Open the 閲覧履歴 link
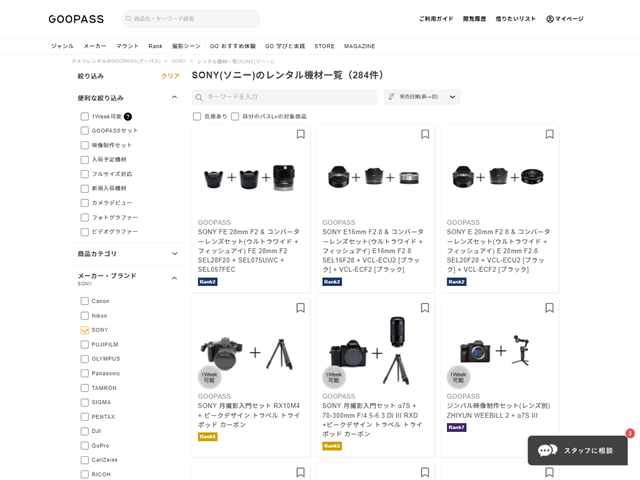This screenshot has width=640, height=480. tap(474, 19)
